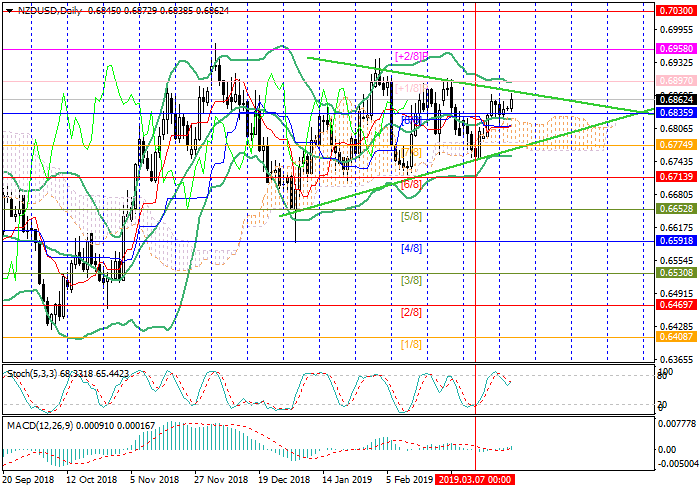Click the 12 Oct 2018 date label
This screenshot has height=491, width=700.
pos(92,480)
